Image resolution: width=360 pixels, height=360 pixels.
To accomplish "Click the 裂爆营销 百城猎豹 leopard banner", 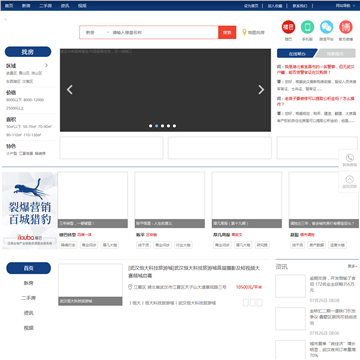I will point(29,210).
